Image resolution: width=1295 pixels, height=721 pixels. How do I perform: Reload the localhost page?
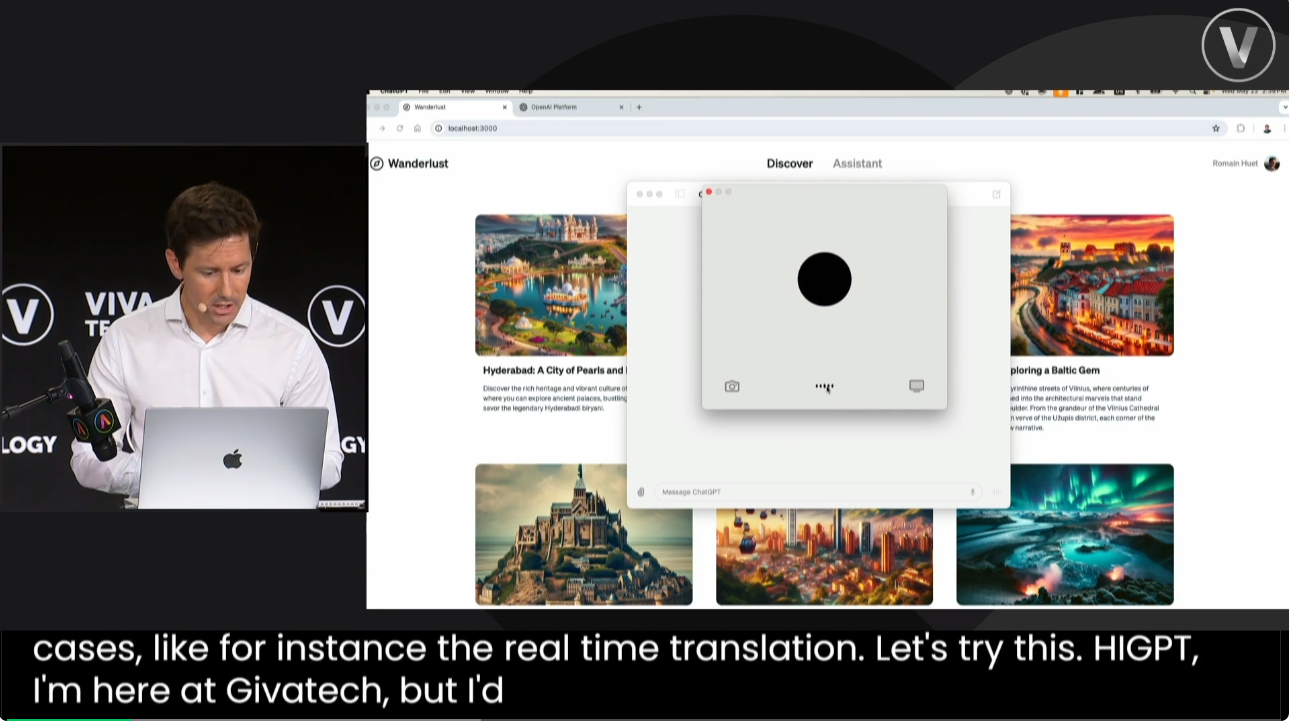click(399, 128)
